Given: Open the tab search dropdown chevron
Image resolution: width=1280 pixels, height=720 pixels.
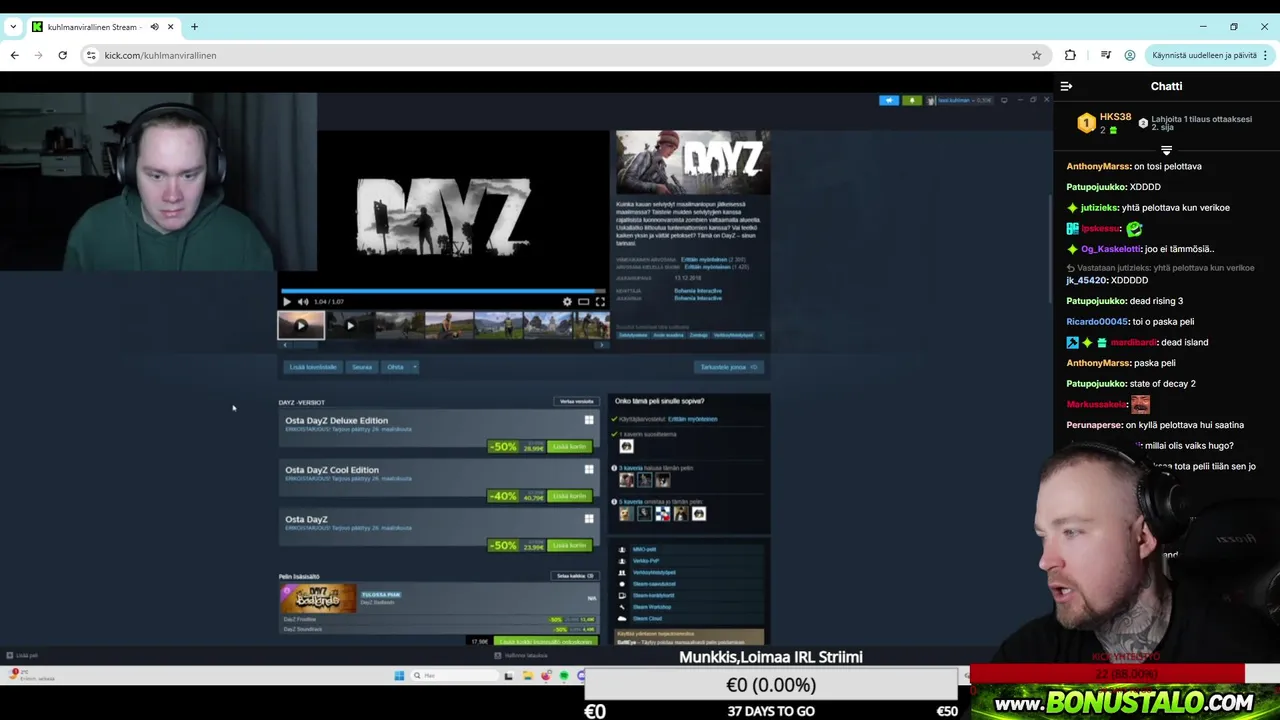Looking at the screenshot, I should point(13,27).
